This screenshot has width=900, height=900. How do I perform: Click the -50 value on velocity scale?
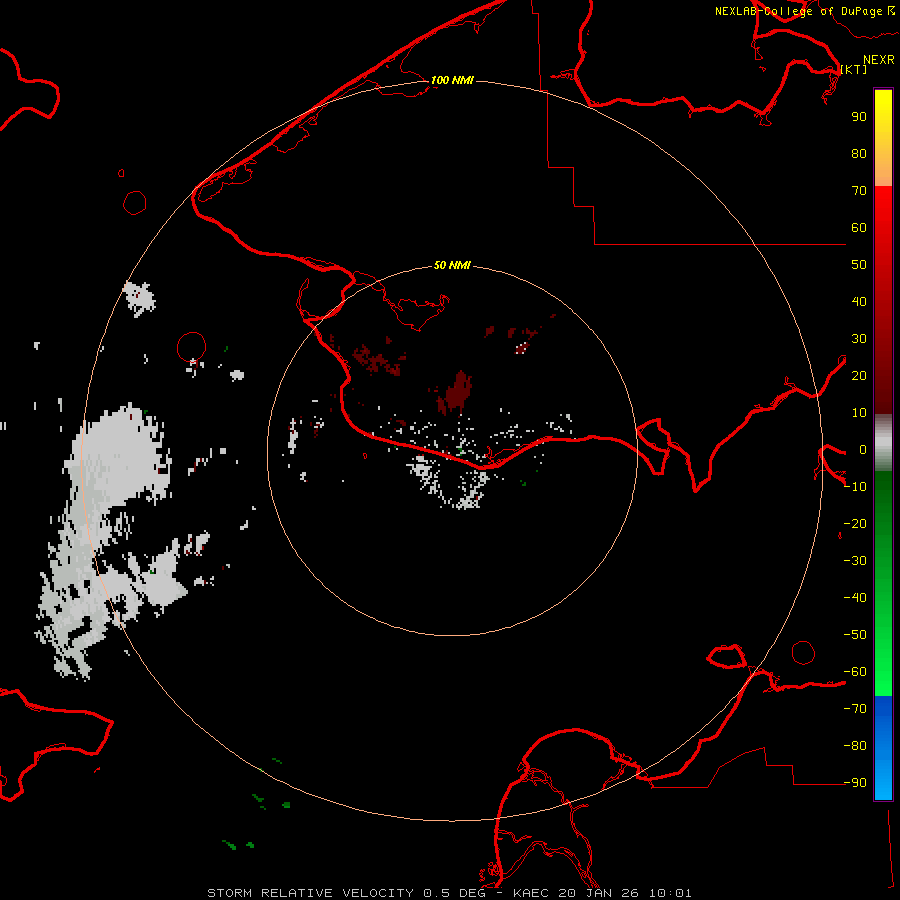click(x=855, y=635)
